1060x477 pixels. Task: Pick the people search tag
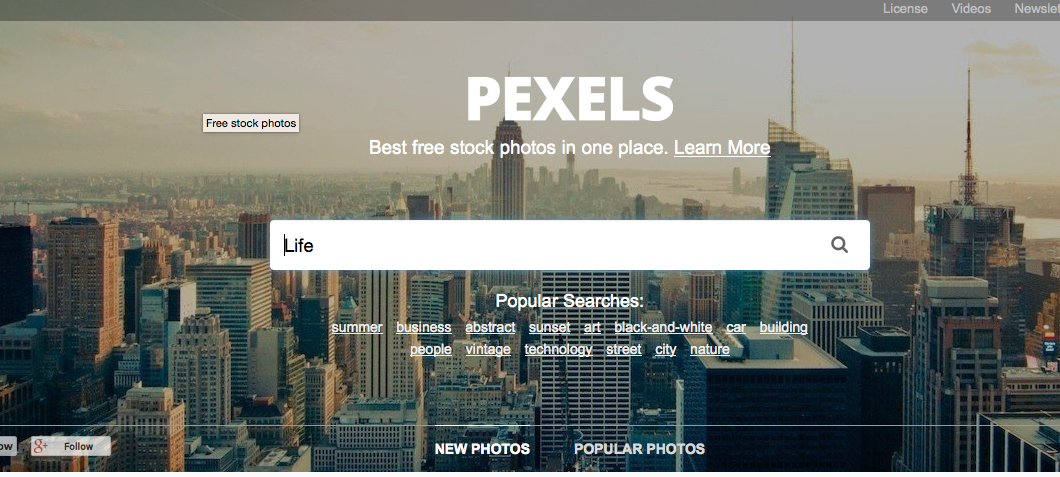pyautogui.click(x=431, y=349)
